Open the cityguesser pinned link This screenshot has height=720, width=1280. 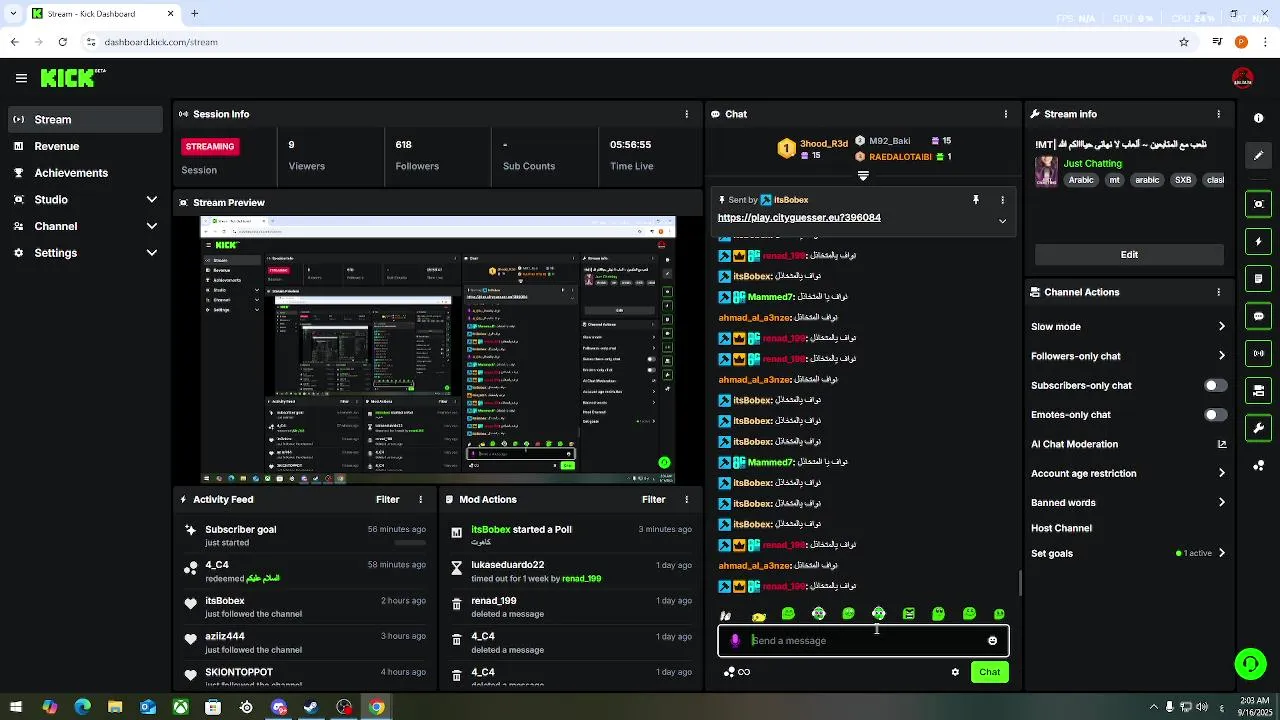click(799, 217)
